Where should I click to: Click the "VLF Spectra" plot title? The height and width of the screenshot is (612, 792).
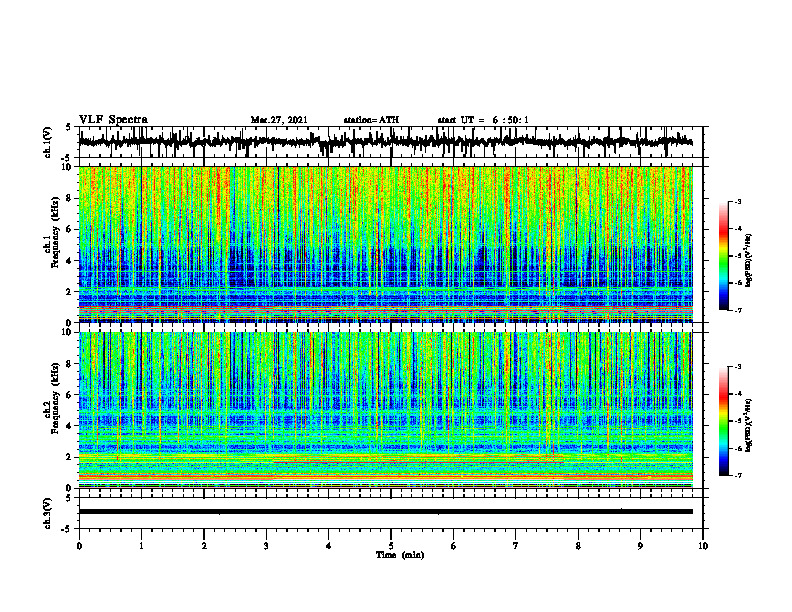(x=113, y=120)
